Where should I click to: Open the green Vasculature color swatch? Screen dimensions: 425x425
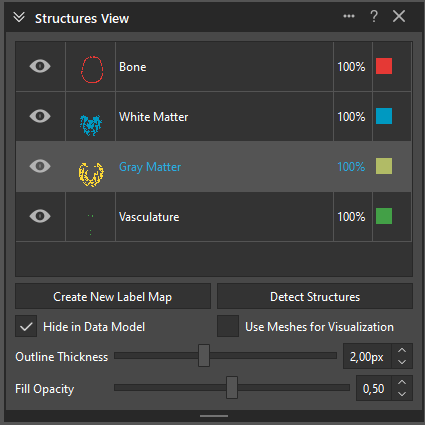[384, 216]
